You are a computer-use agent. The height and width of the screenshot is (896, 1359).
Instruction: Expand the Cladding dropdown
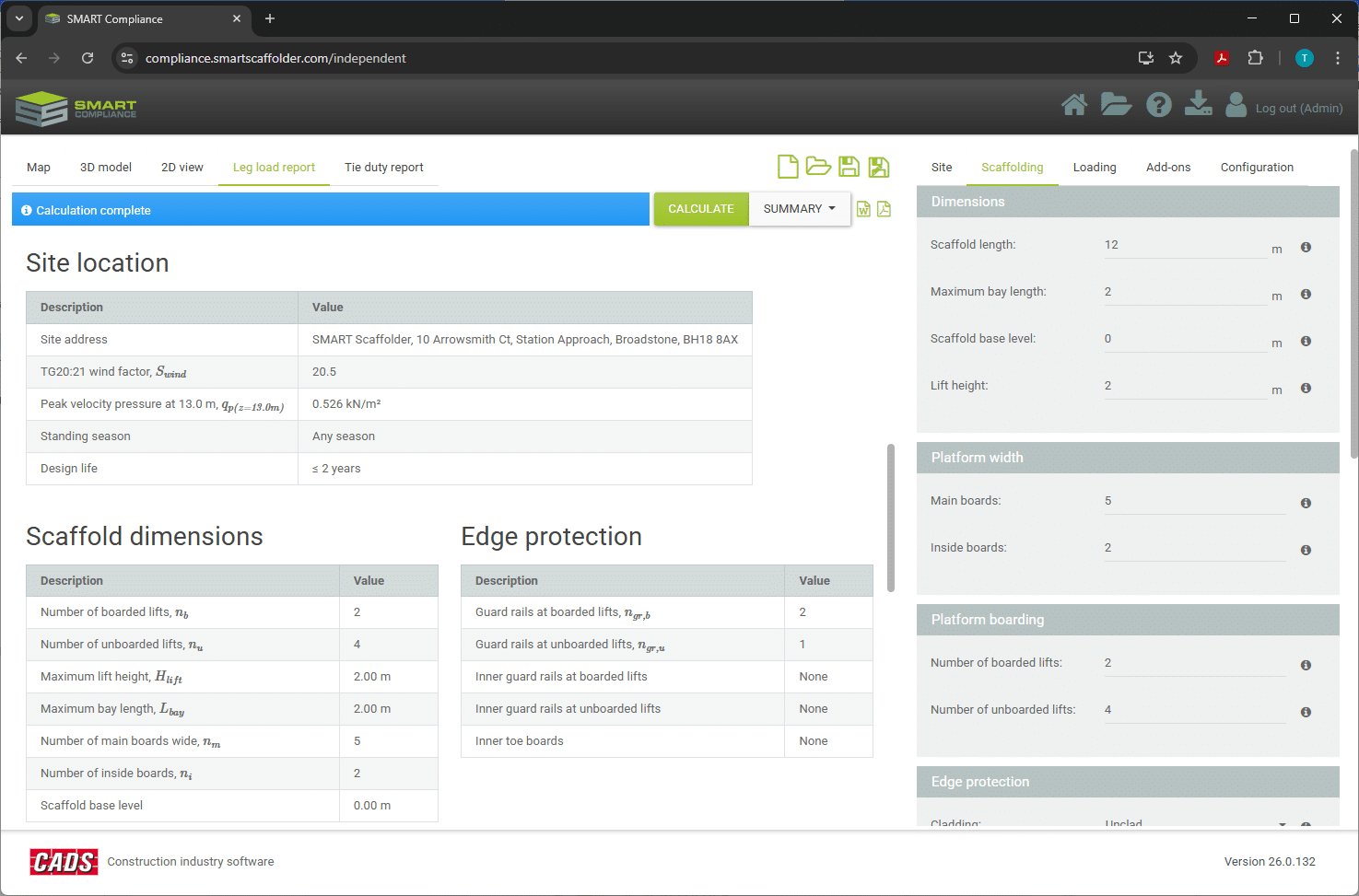tap(1282, 823)
